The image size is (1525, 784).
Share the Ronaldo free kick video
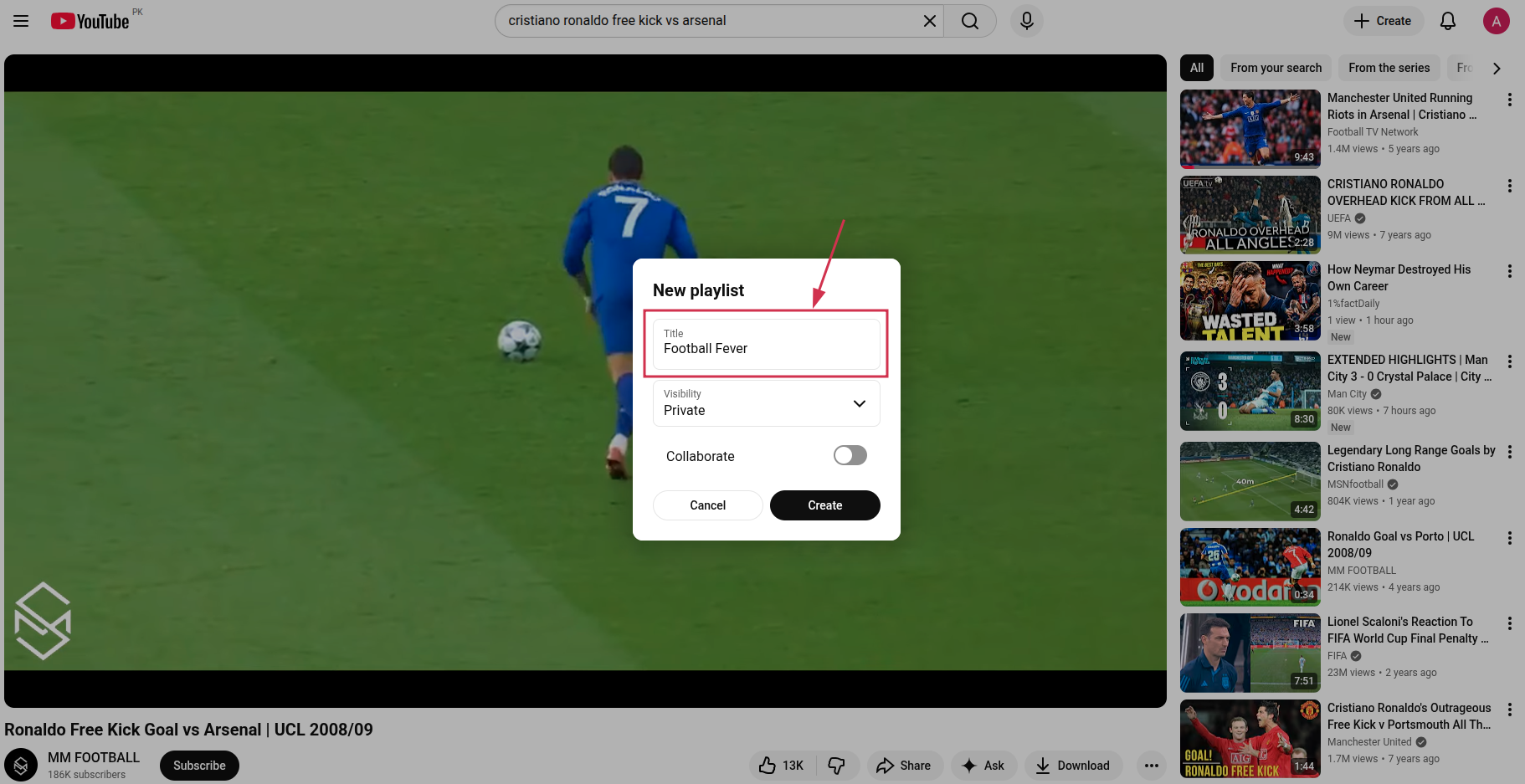tap(905, 766)
